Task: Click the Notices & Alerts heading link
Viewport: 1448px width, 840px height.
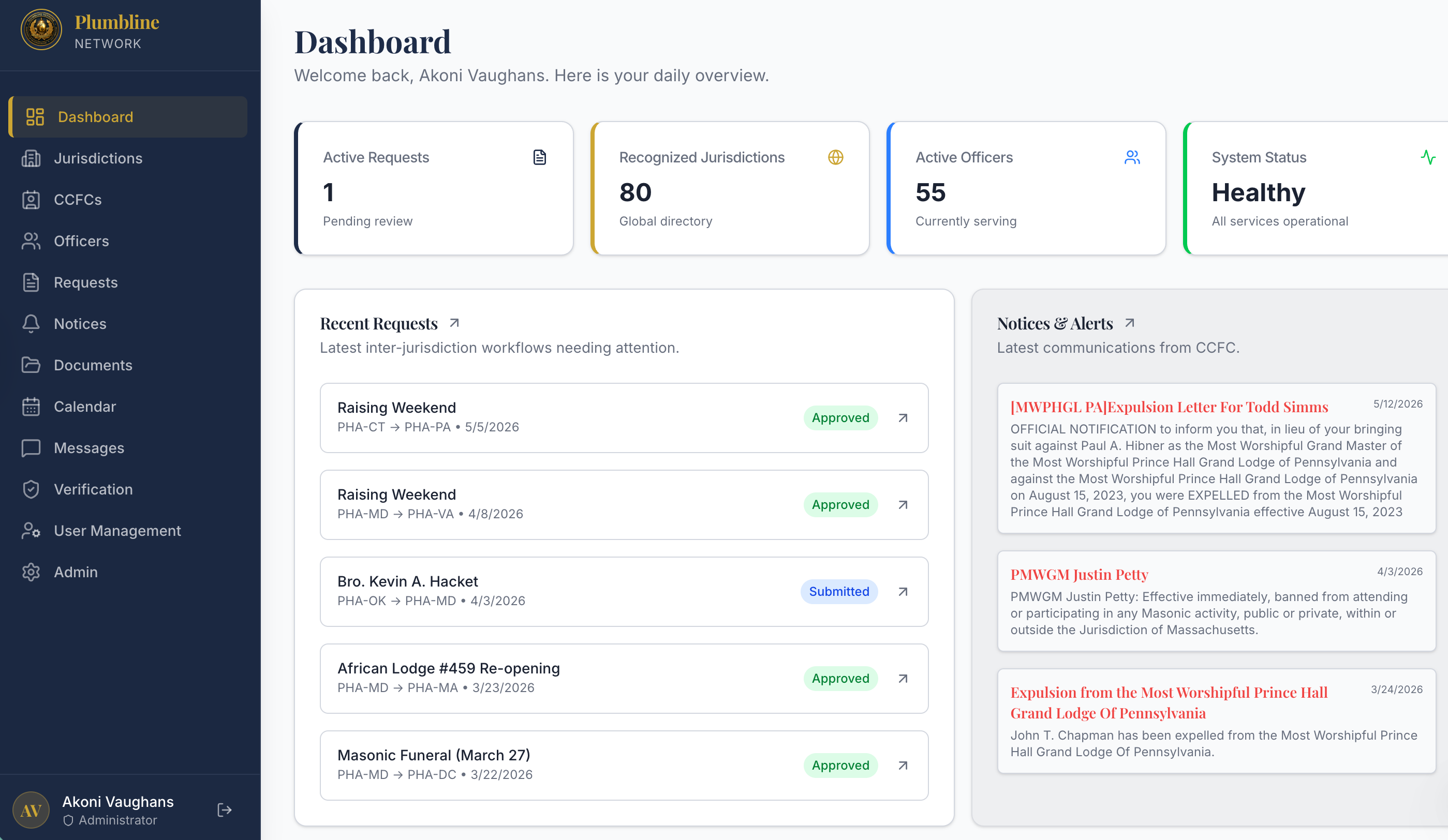Action: (x=1055, y=324)
